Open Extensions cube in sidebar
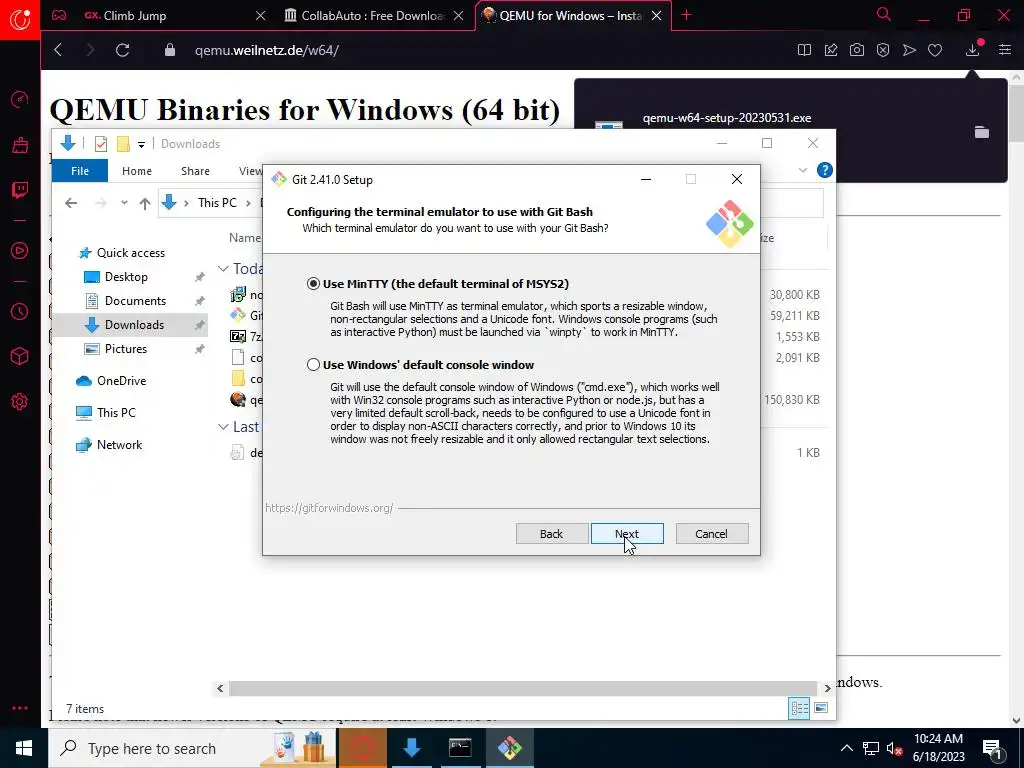Screen dimensions: 1024x768 tap(20, 356)
